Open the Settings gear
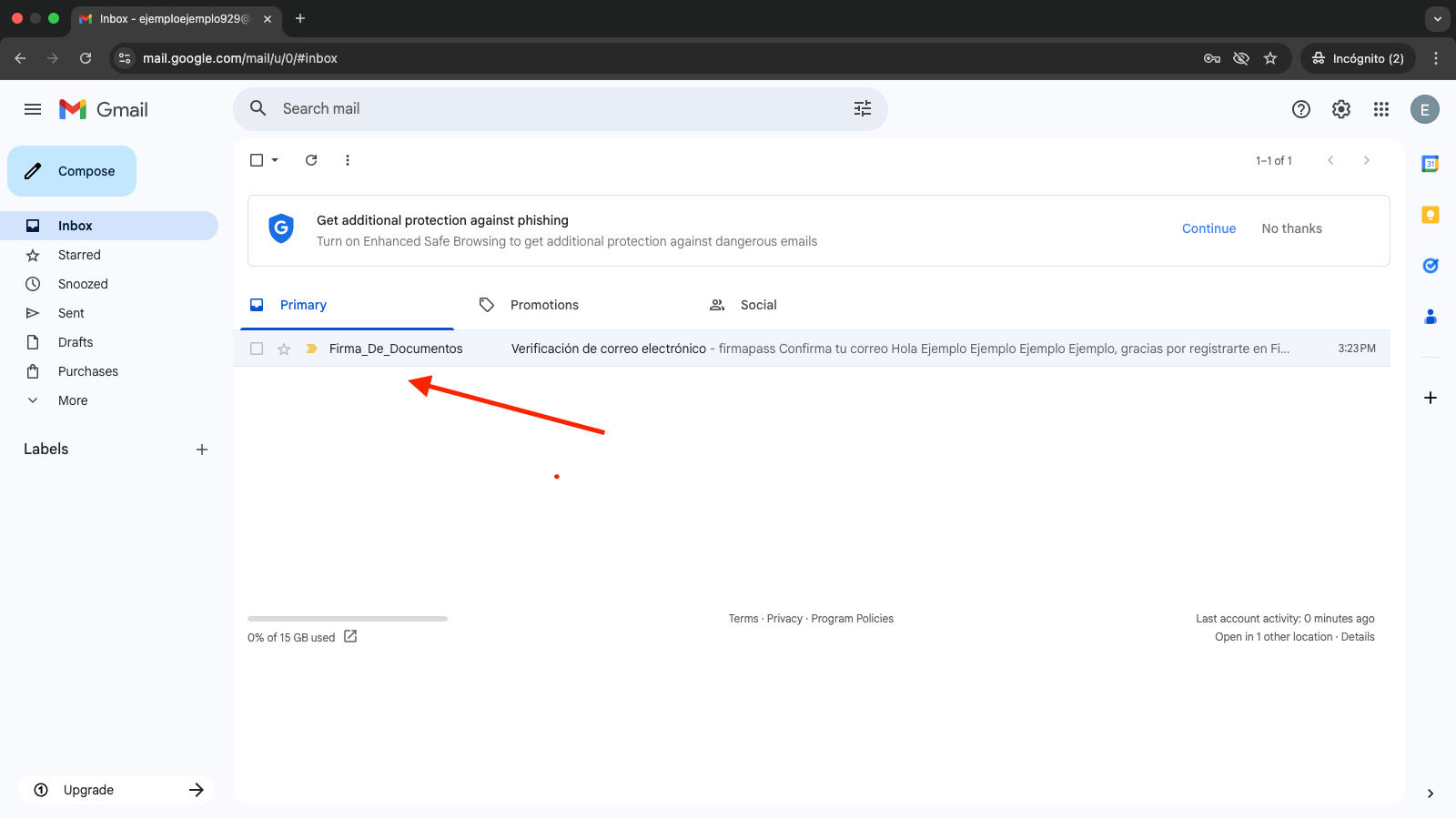Image resolution: width=1456 pixels, height=819 pixels. pos(1341,109)
